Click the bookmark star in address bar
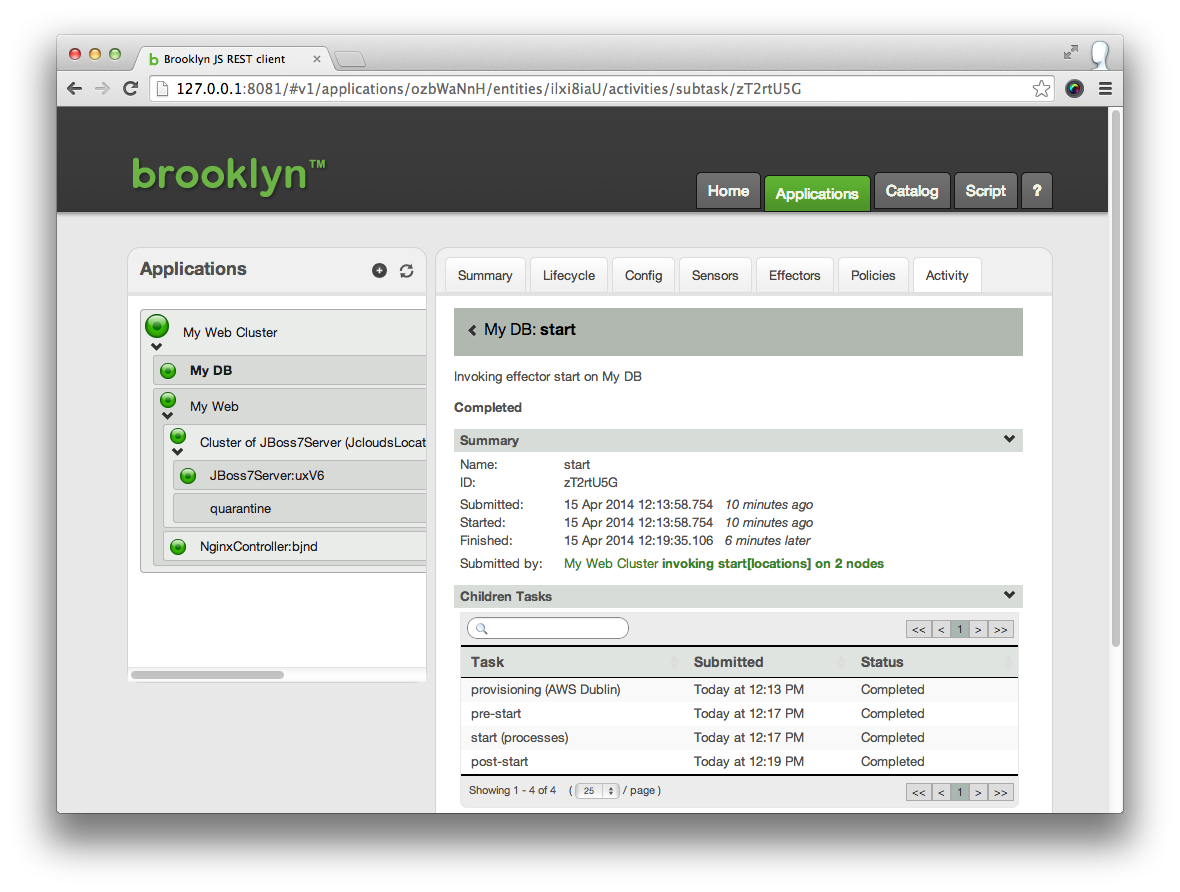 pyautogui.click(x=1041, y=88)
